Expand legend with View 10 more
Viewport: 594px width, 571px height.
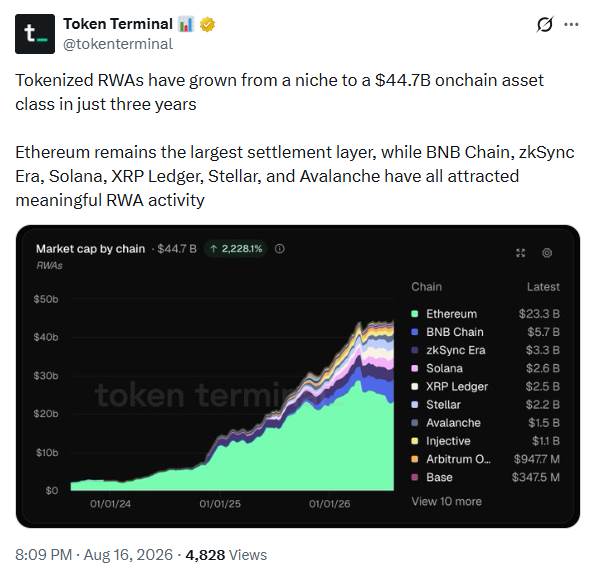coord(446,501)
